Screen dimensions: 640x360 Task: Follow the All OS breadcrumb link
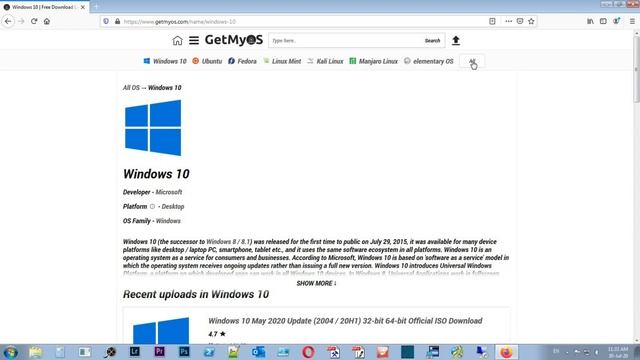tap(131, 88)
